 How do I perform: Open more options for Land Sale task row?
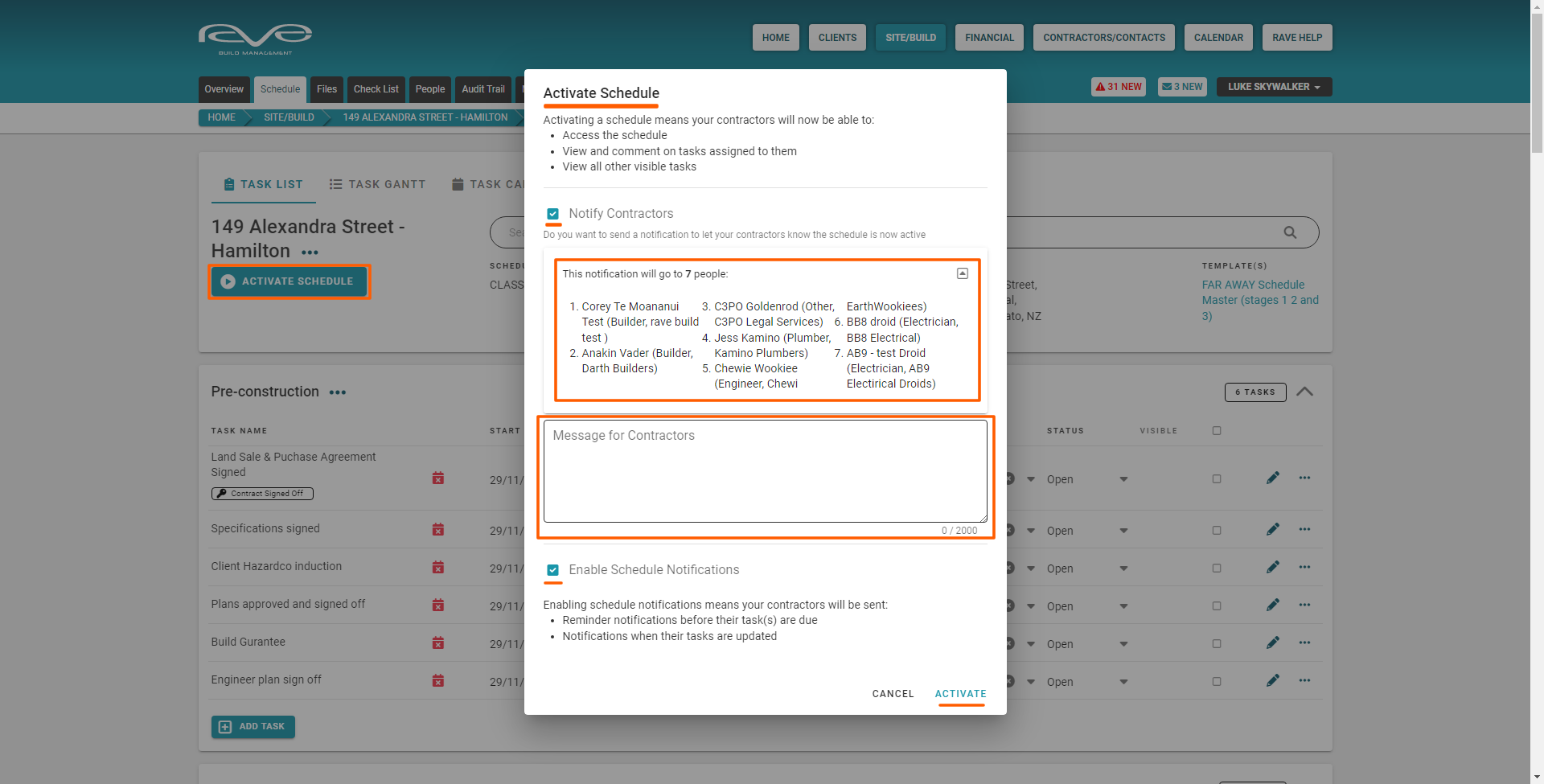(1304, 478)
